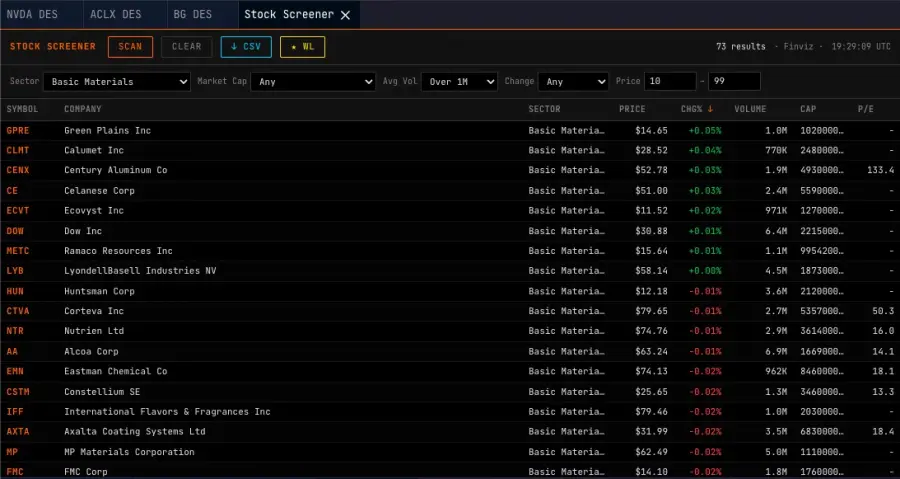This screenshot has width=900, height=479.
Task: Click the +0.05% change value
Action: tap(705, 131)
